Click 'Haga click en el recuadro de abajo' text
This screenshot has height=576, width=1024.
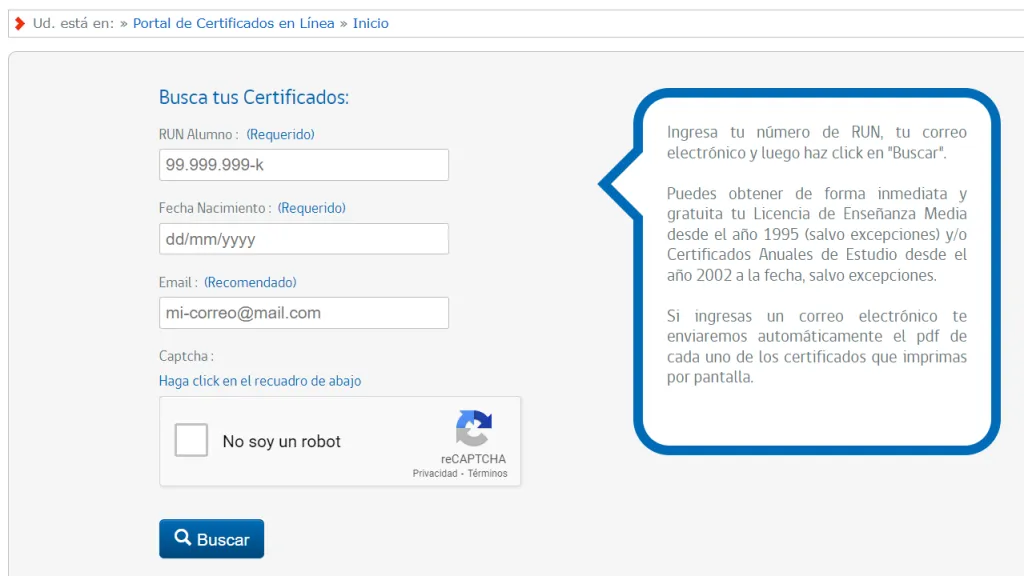pyautogui.click(x=260, y=381)
